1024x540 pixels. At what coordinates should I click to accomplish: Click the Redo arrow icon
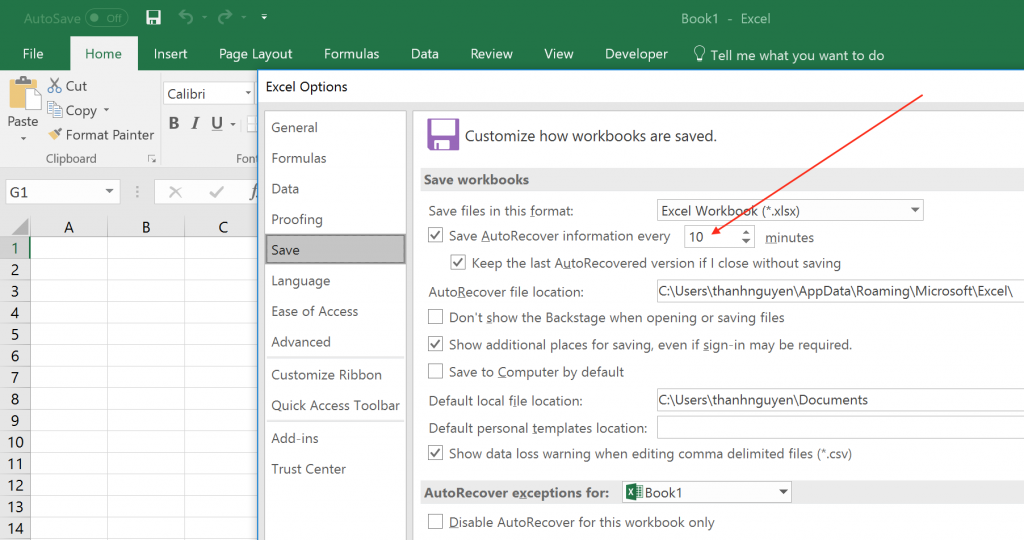coord(225,18)
